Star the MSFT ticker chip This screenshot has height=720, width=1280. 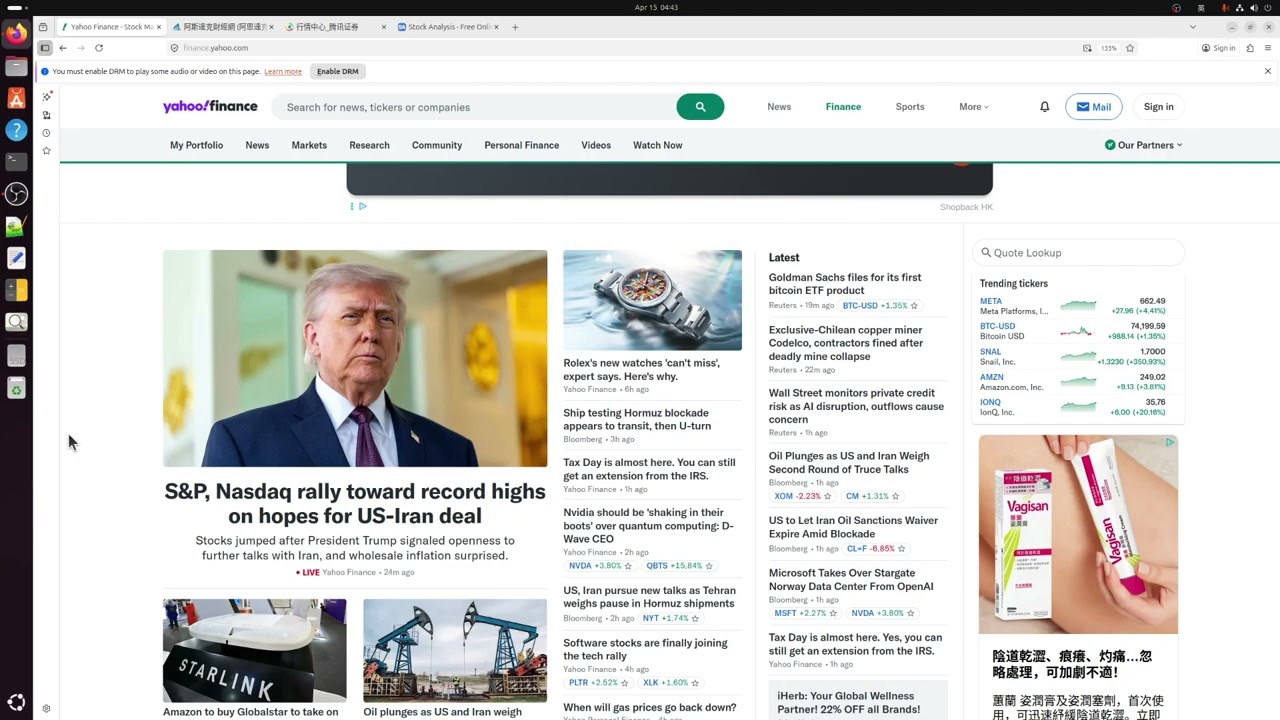[833, 613]
